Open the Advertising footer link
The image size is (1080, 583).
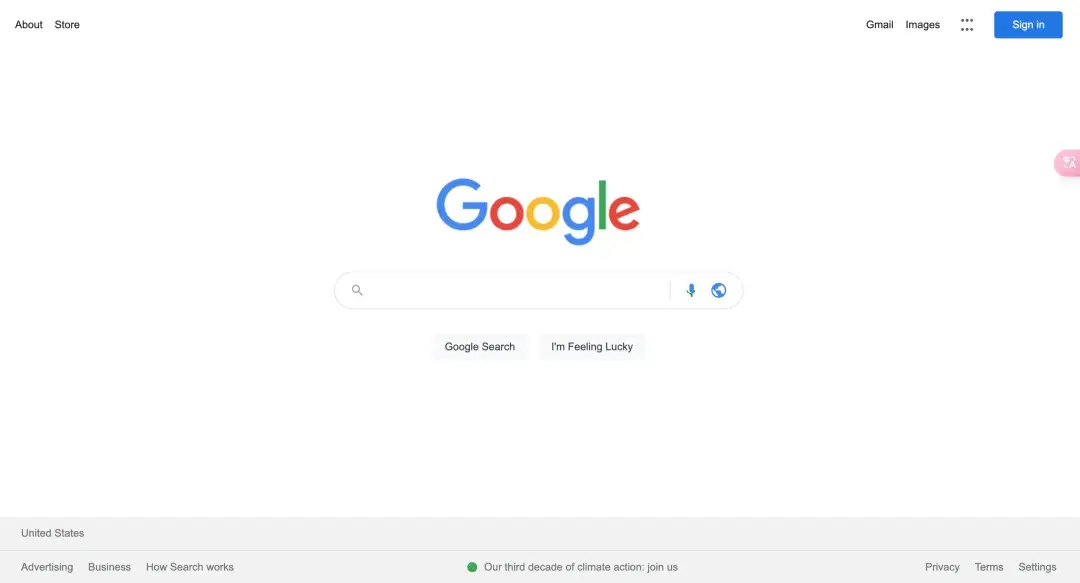47,567
